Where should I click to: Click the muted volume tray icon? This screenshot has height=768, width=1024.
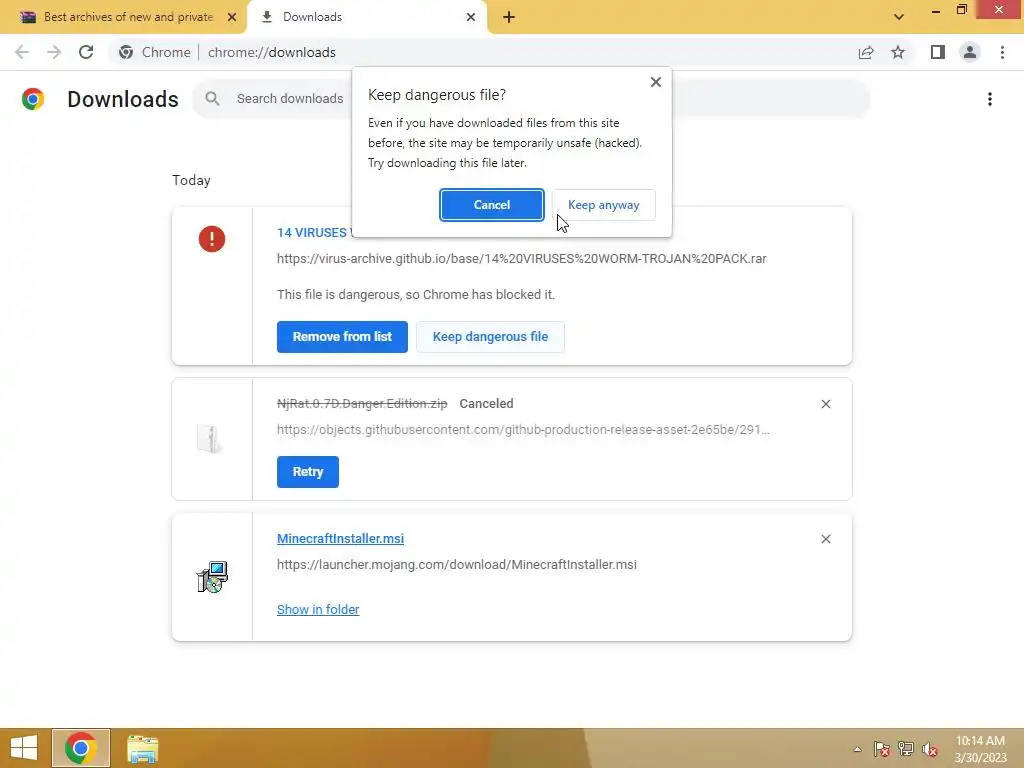click(930, 749)
